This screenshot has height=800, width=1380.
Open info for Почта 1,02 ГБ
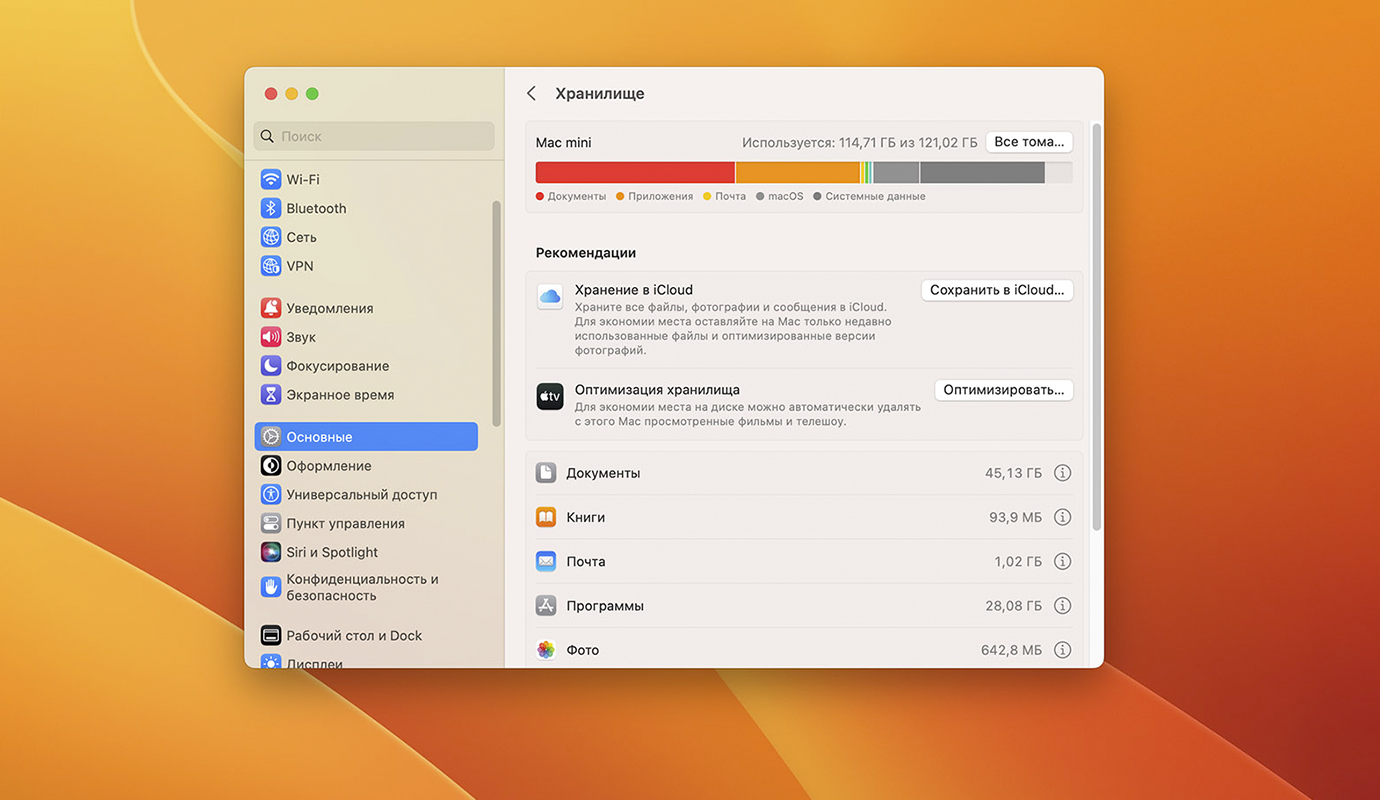point(1063,561)
